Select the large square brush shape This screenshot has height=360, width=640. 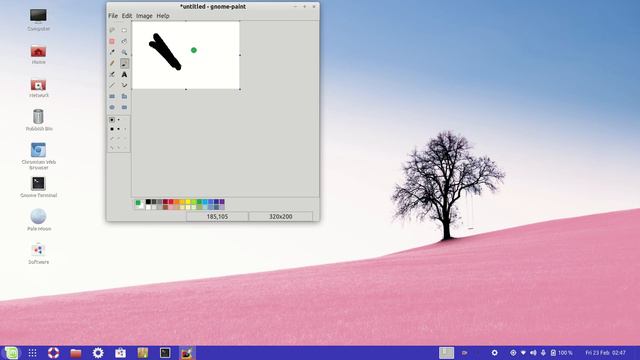point(112,120)
